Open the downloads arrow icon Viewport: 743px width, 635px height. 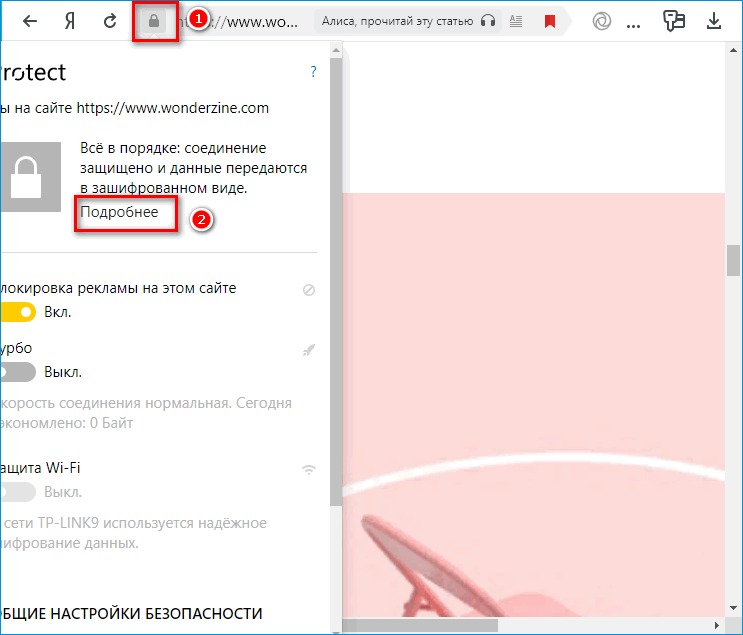(x=714, y=21)
